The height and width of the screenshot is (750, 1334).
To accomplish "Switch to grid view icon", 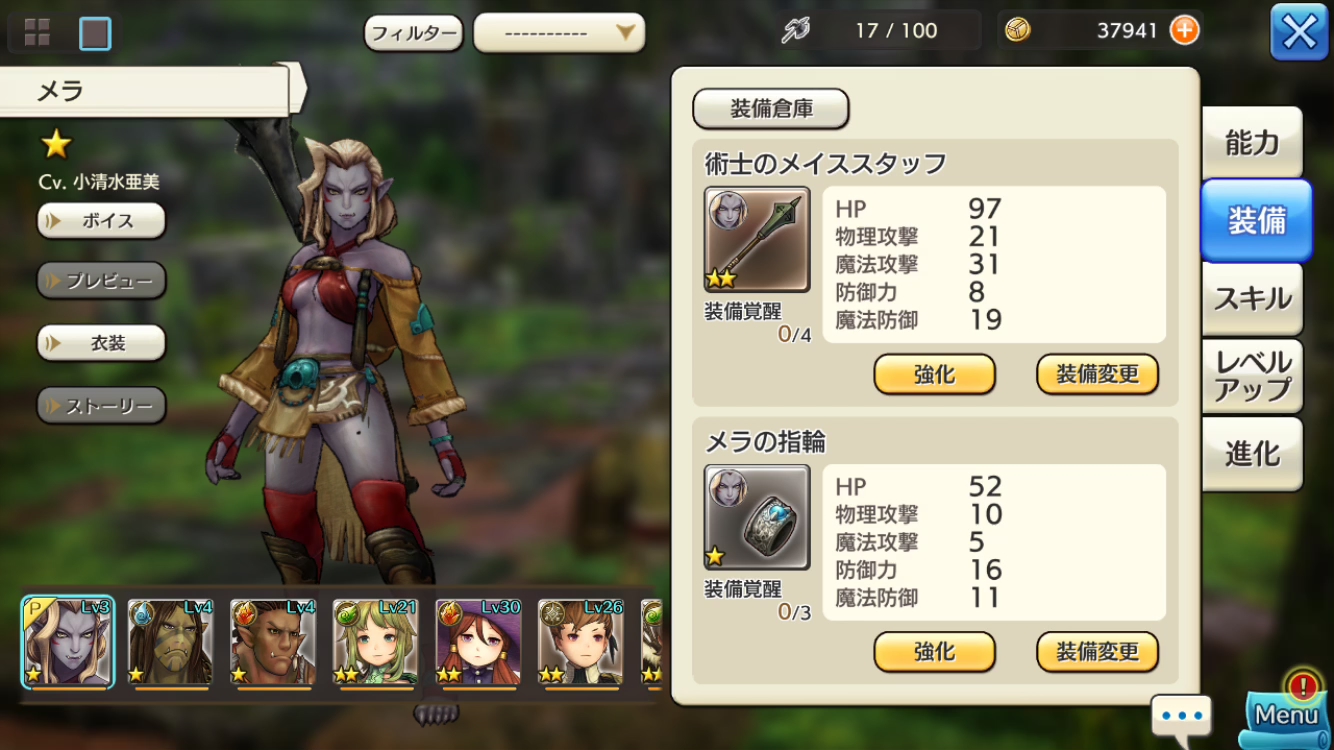I will (x=37, y=33).
